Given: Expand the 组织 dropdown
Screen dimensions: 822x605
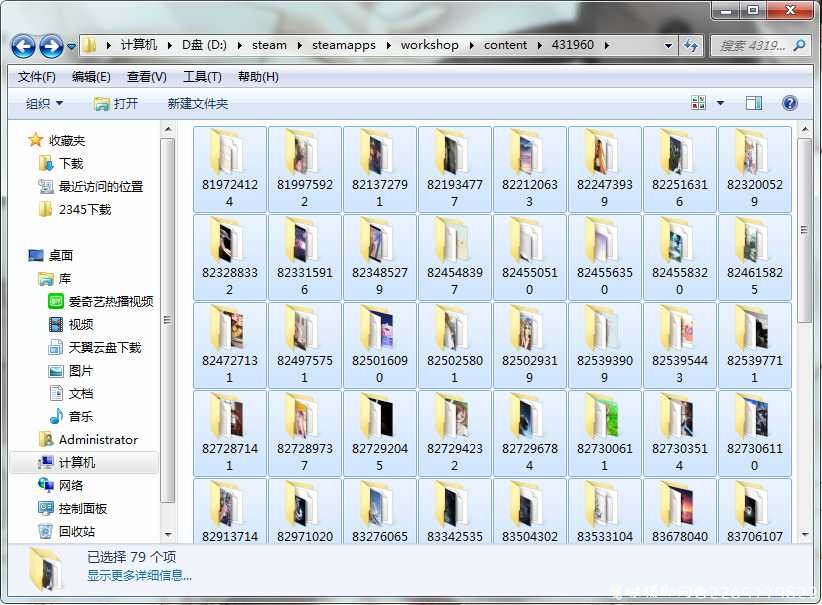Looking at the screenshot, I should click(x=44, y=103).
